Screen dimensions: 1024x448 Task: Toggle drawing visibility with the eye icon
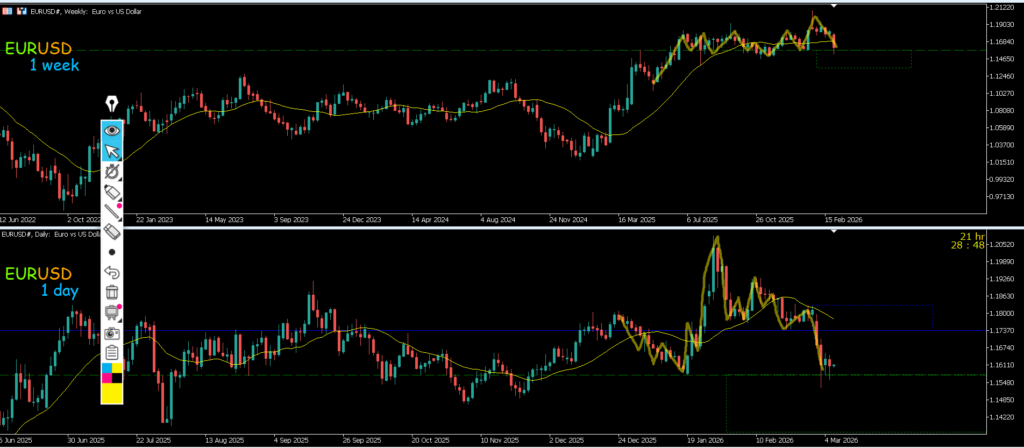(112, 129)
